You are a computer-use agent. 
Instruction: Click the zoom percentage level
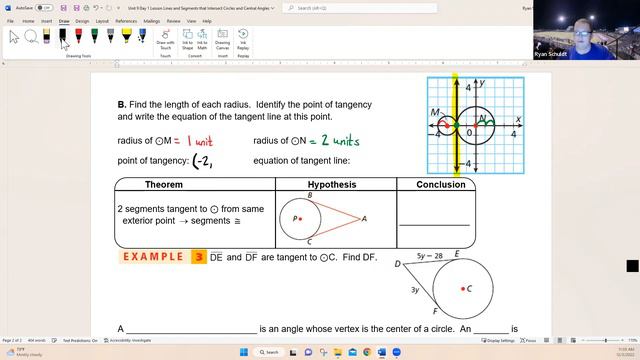point(633,340)
